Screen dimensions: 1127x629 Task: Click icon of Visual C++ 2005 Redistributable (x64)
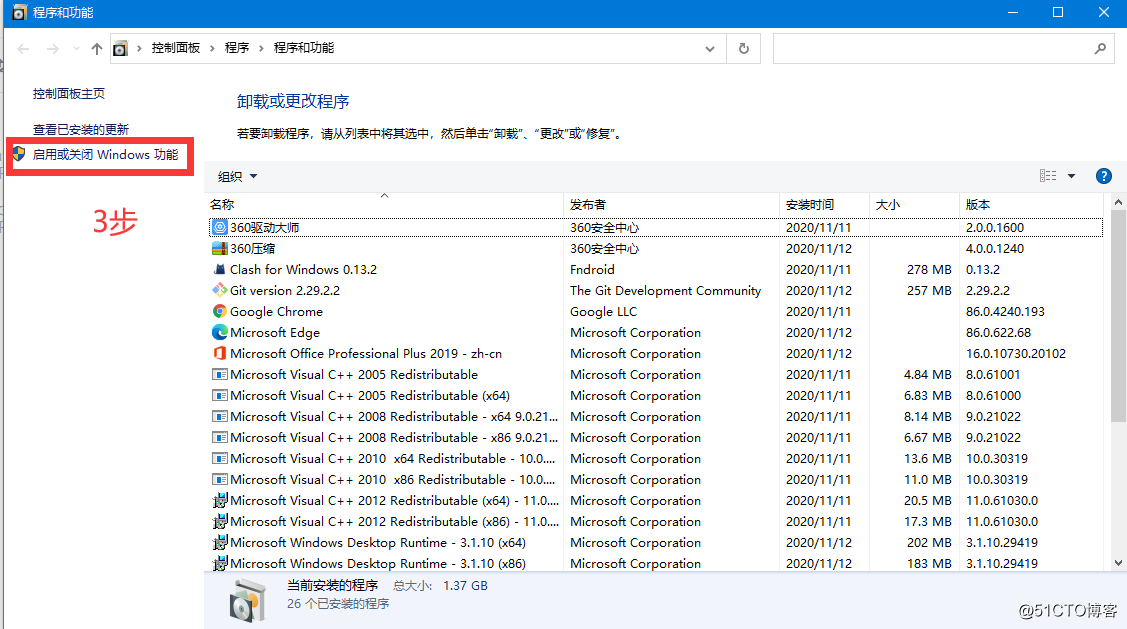pyautogui.click(x=220, y=395)
